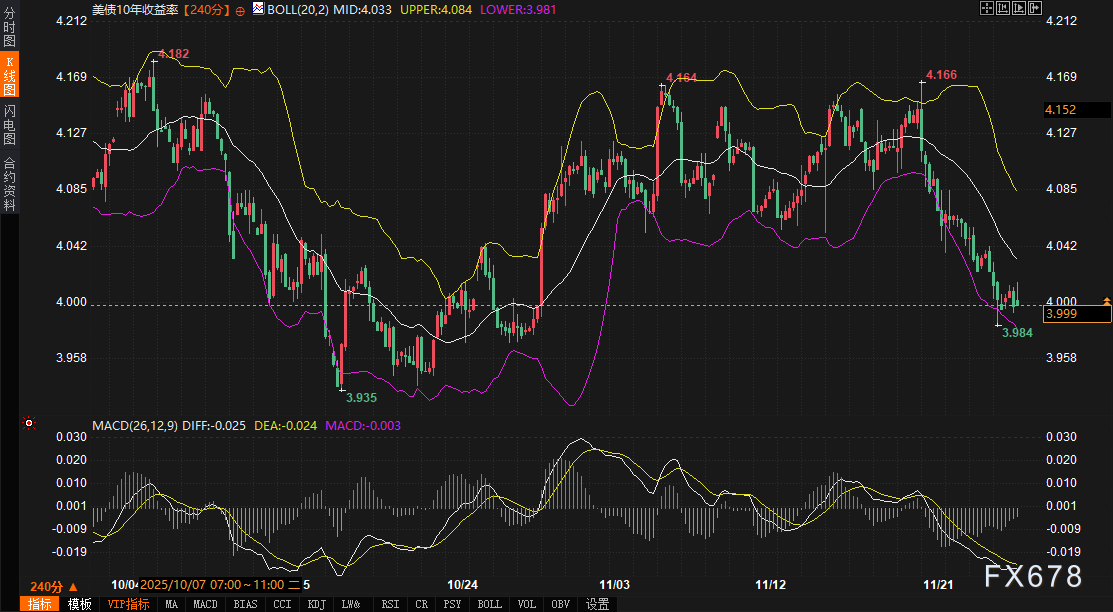Enable the KDJ indicator in bottom bar
Screen dimensions: 1113x612
pyautogui.click(x=317, y=604)
